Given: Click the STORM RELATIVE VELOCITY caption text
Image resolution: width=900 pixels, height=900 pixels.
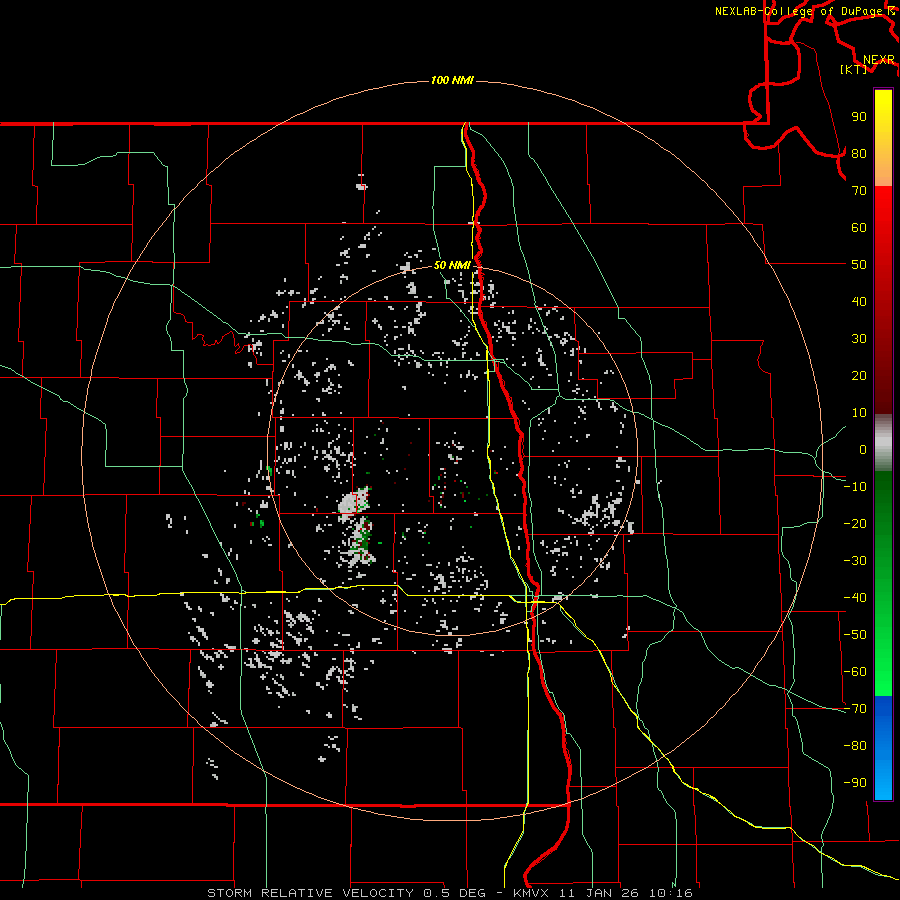Looking at the screenshot, I should 310,893.
